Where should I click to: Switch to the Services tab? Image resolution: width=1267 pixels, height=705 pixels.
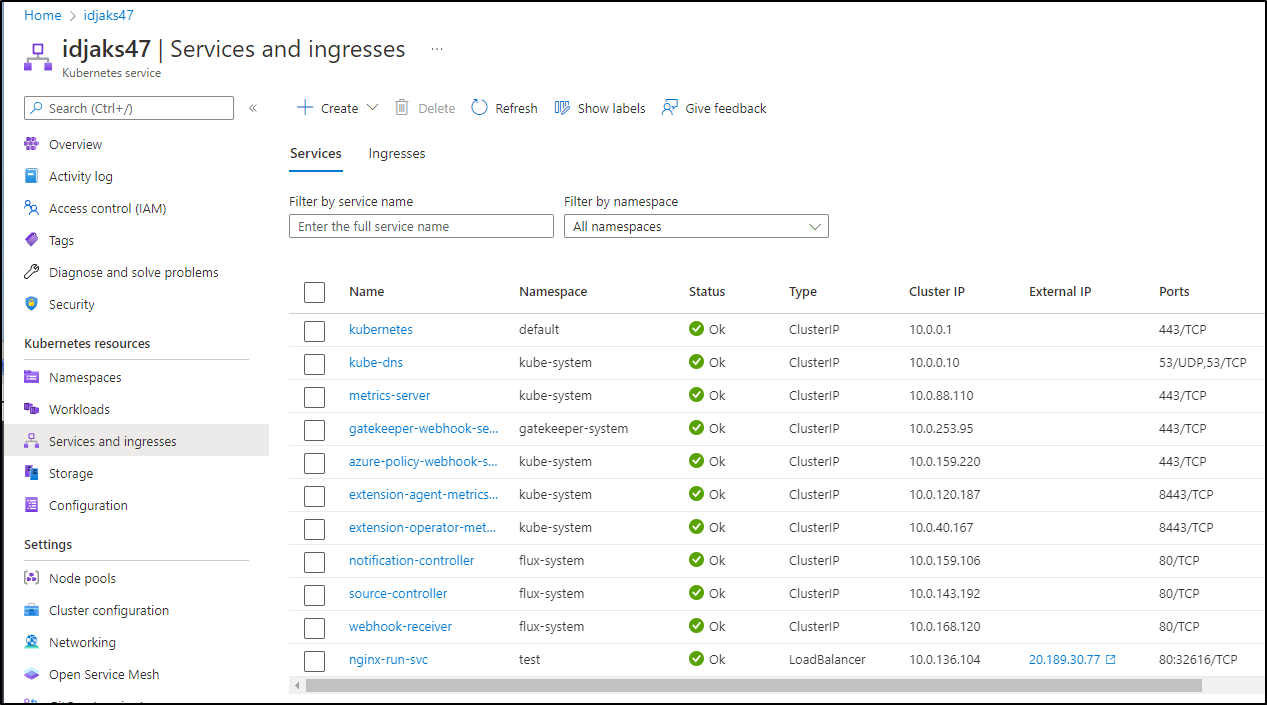point(316,153)
